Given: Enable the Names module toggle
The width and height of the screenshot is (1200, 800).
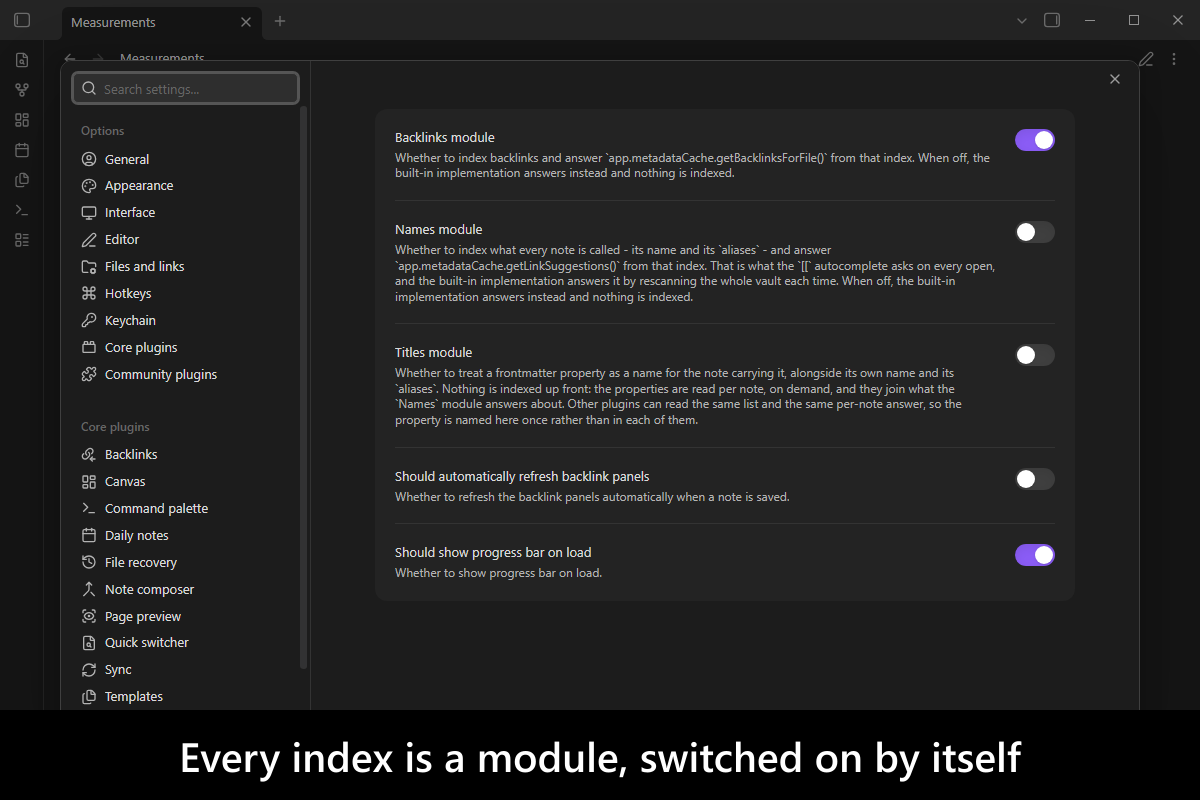Looking at the screenshot, I should (x=1035, y=232).
